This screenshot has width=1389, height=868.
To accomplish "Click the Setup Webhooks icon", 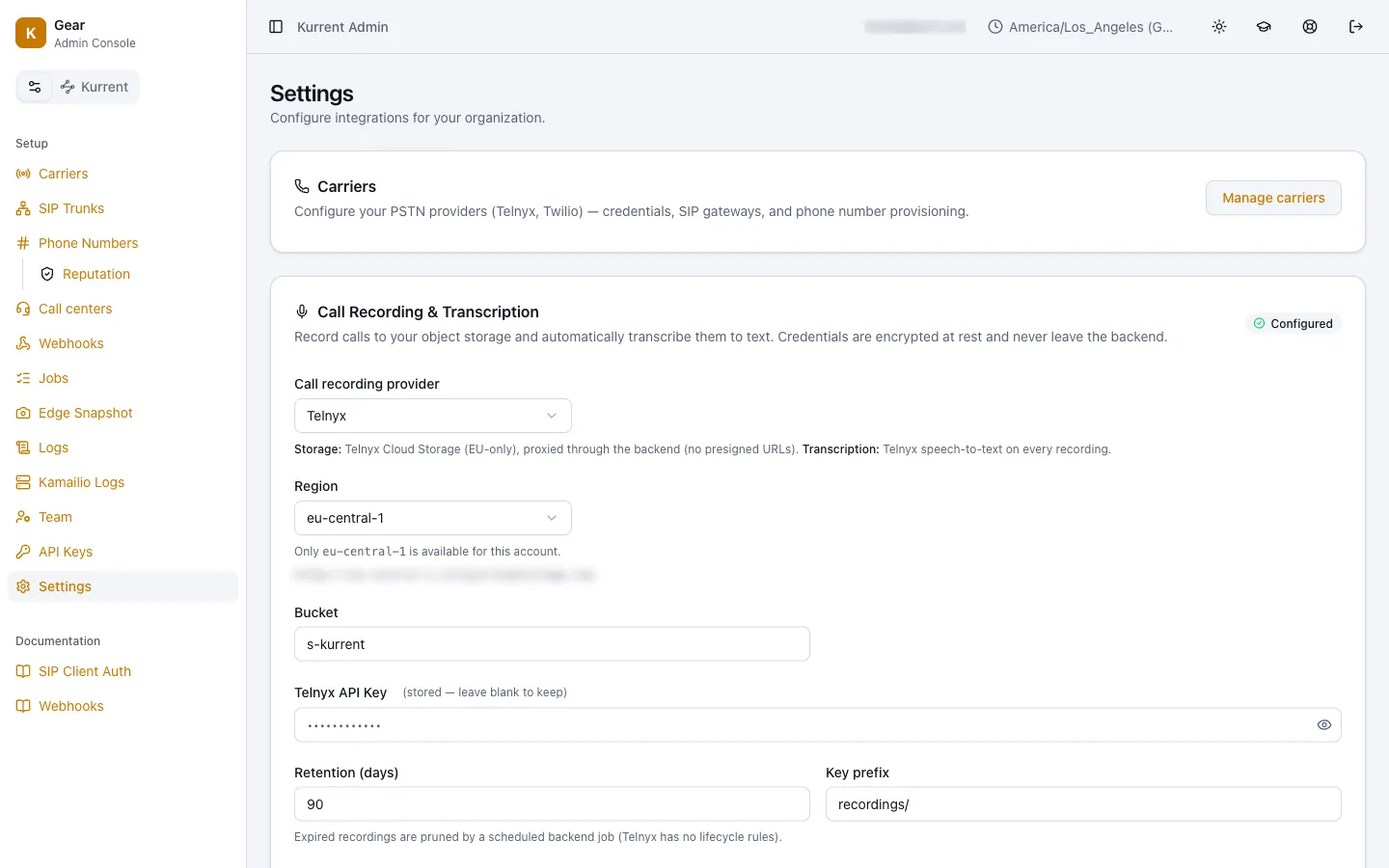I will coord(23,343).
